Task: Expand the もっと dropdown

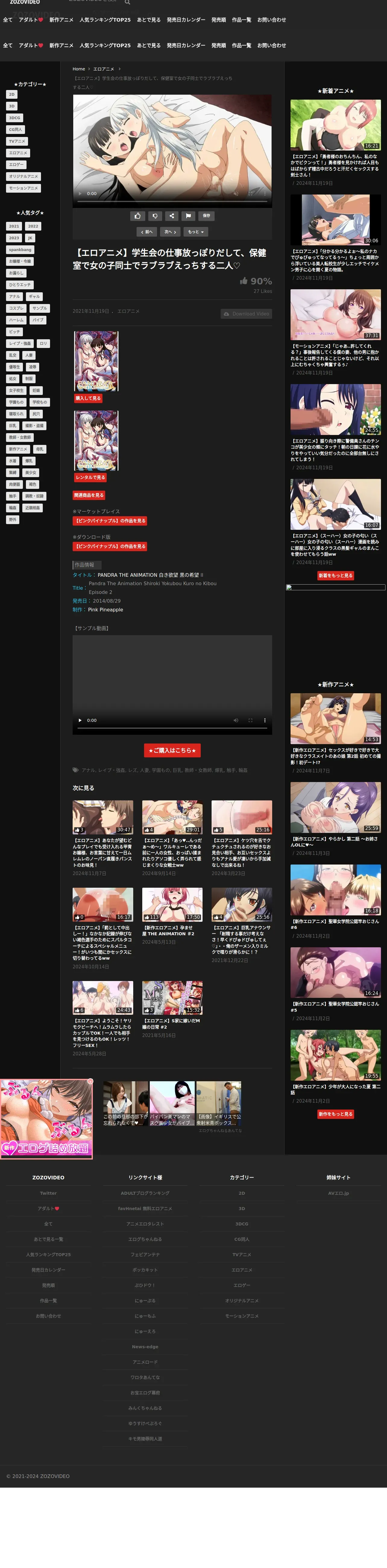Action: 196,232
